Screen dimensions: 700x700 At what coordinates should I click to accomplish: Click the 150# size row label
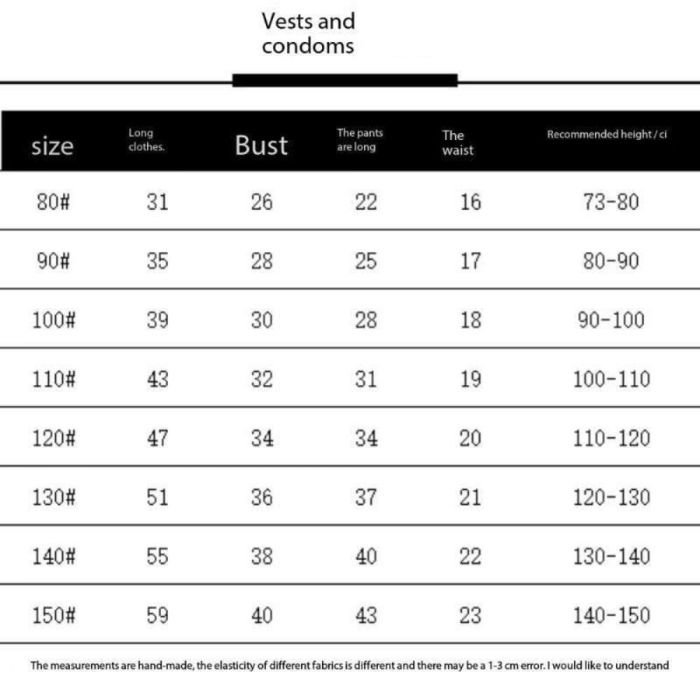pos(52,615)
